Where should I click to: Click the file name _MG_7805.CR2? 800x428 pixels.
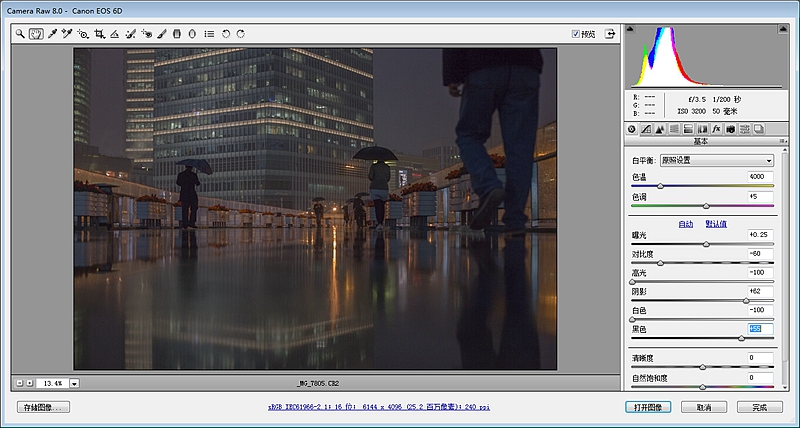click(318, 383)
